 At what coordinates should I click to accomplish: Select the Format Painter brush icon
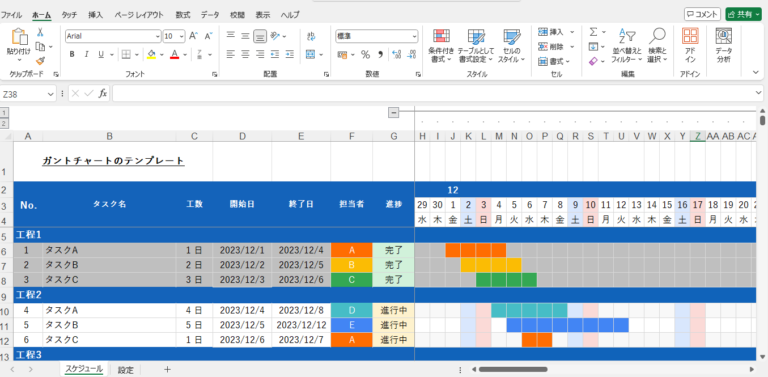41,61
